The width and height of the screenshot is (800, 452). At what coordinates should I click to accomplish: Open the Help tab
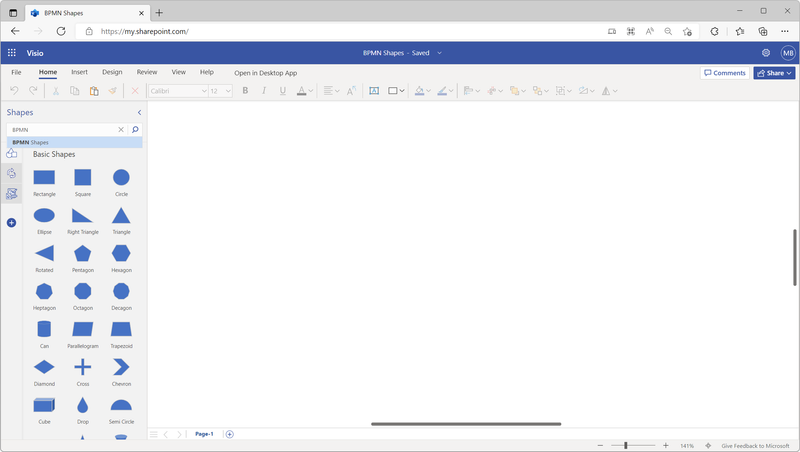click(x=207, y=72)
